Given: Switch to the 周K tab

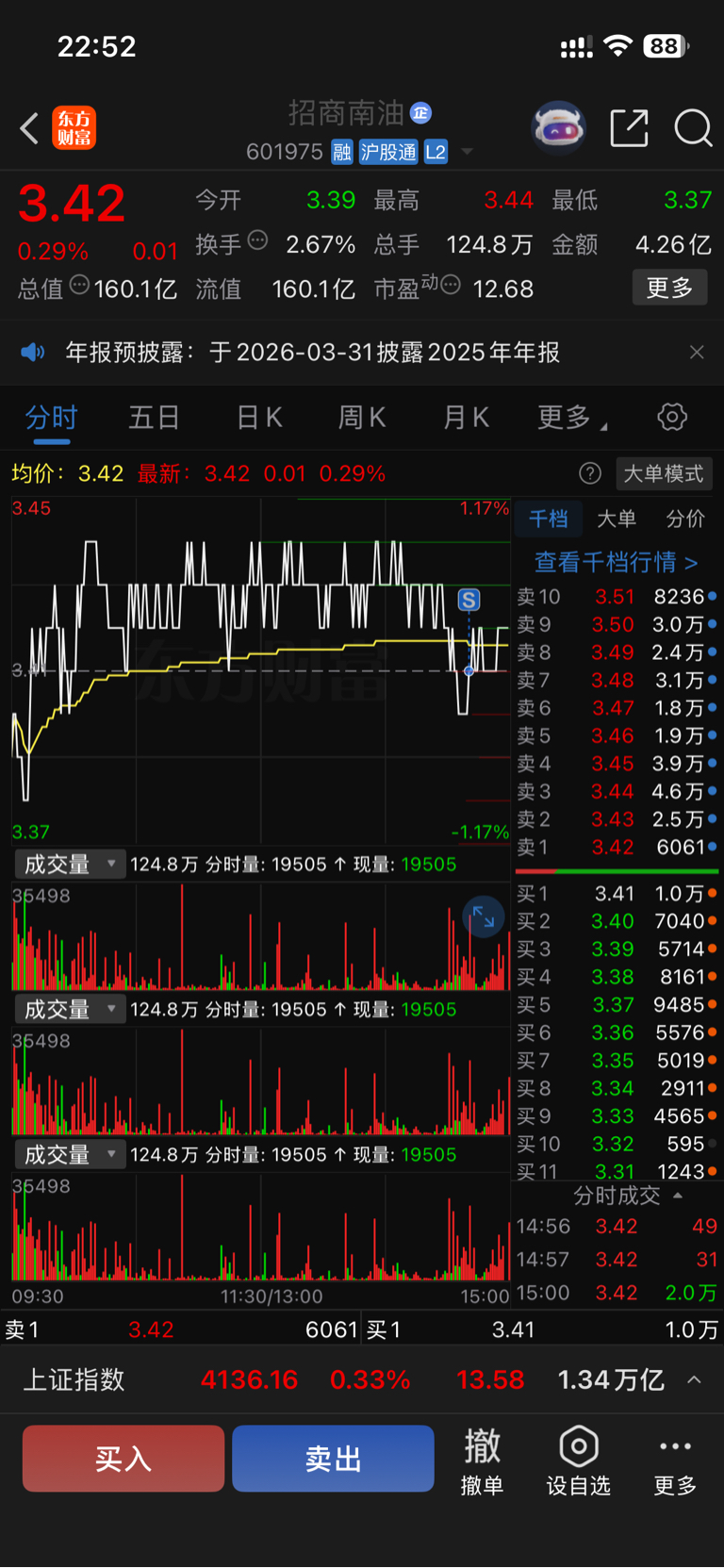Looking at the screenshot, I should coord(362,417).
